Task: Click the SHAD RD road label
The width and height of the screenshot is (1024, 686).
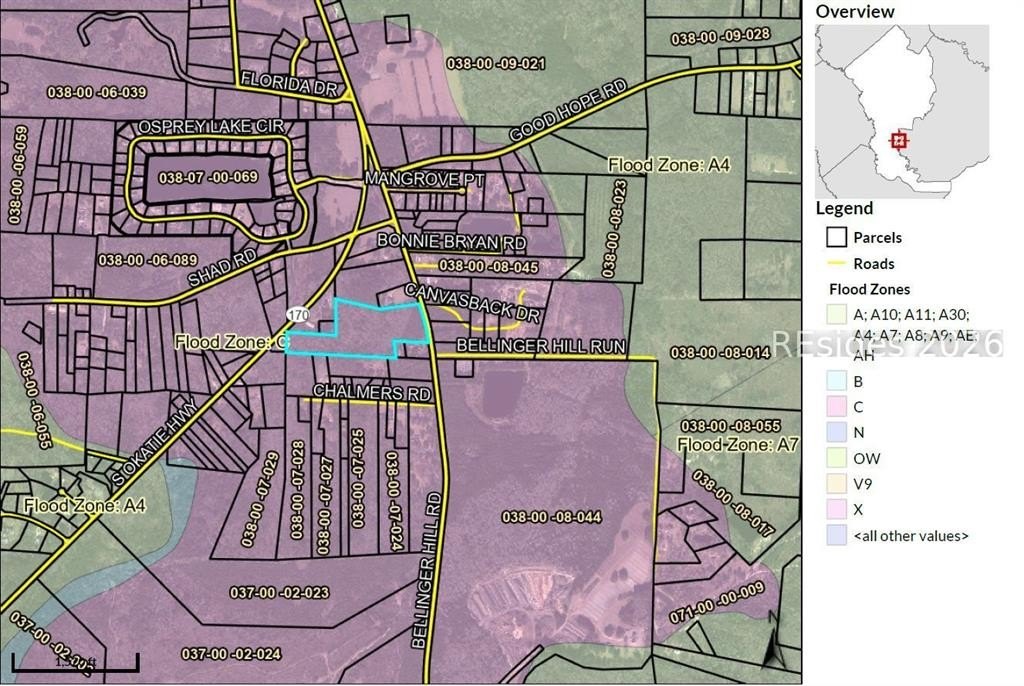Action: [222, 267]
